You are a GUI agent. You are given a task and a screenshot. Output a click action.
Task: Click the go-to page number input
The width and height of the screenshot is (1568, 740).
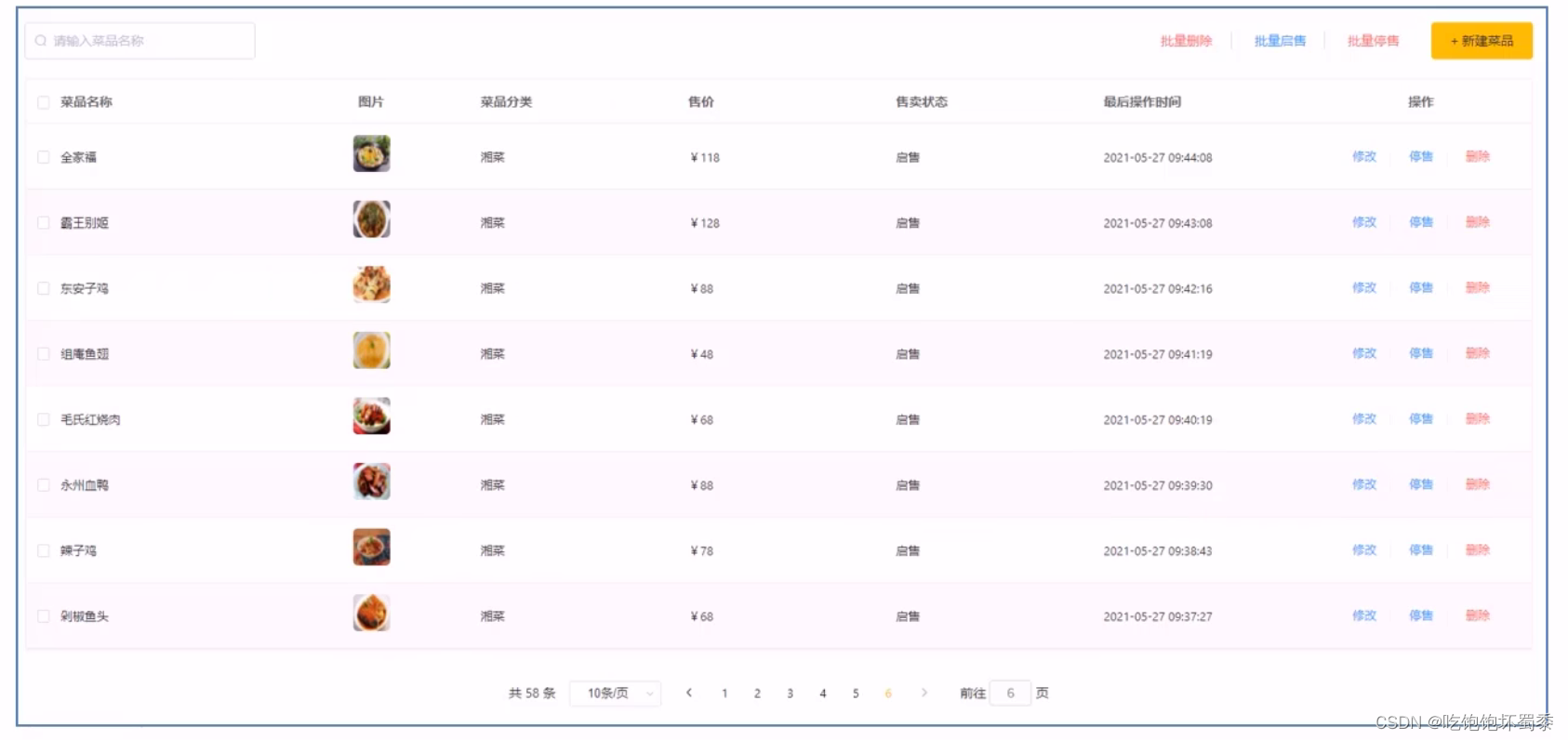1010,694
